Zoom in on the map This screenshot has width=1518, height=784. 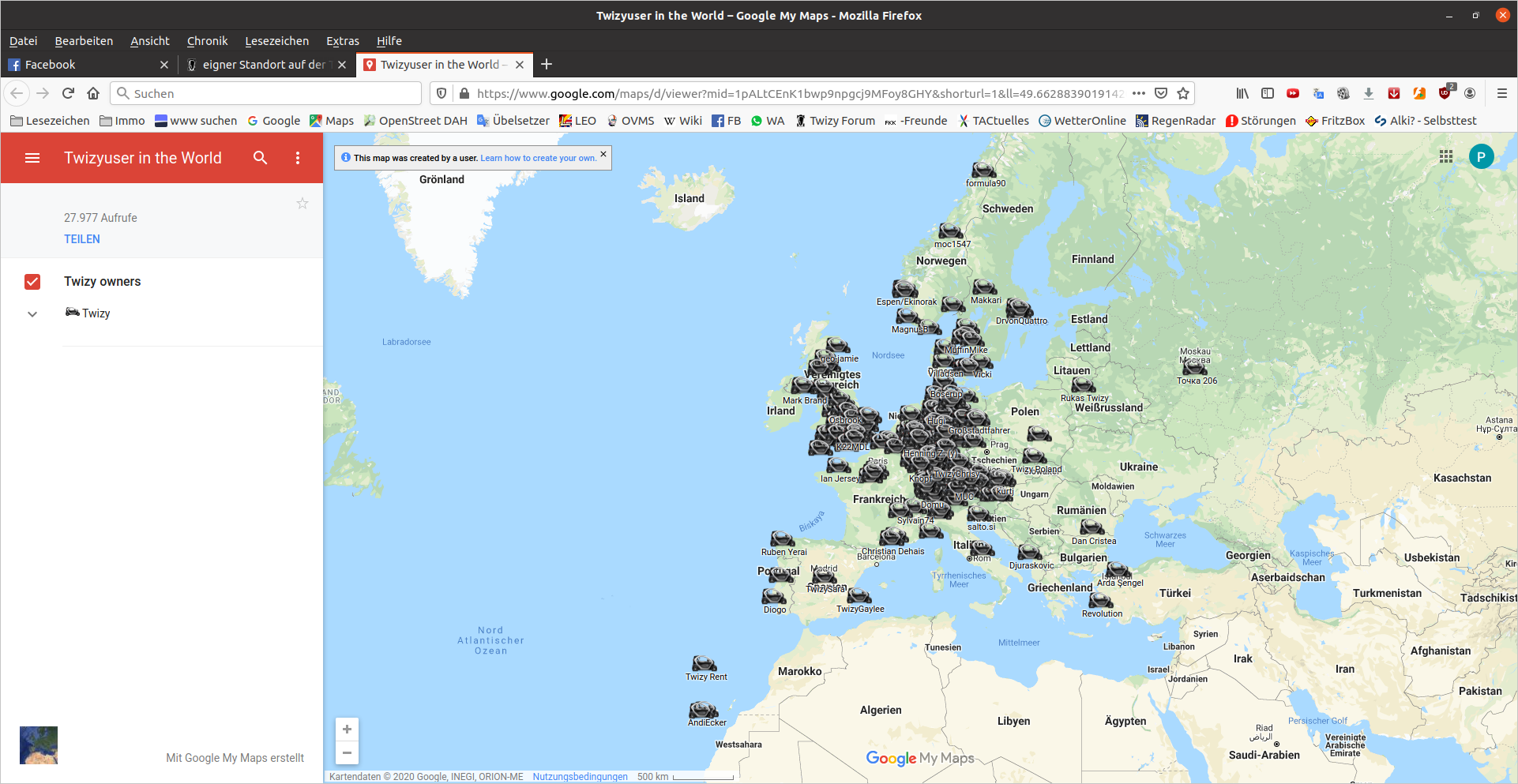(x=347, y=730)
